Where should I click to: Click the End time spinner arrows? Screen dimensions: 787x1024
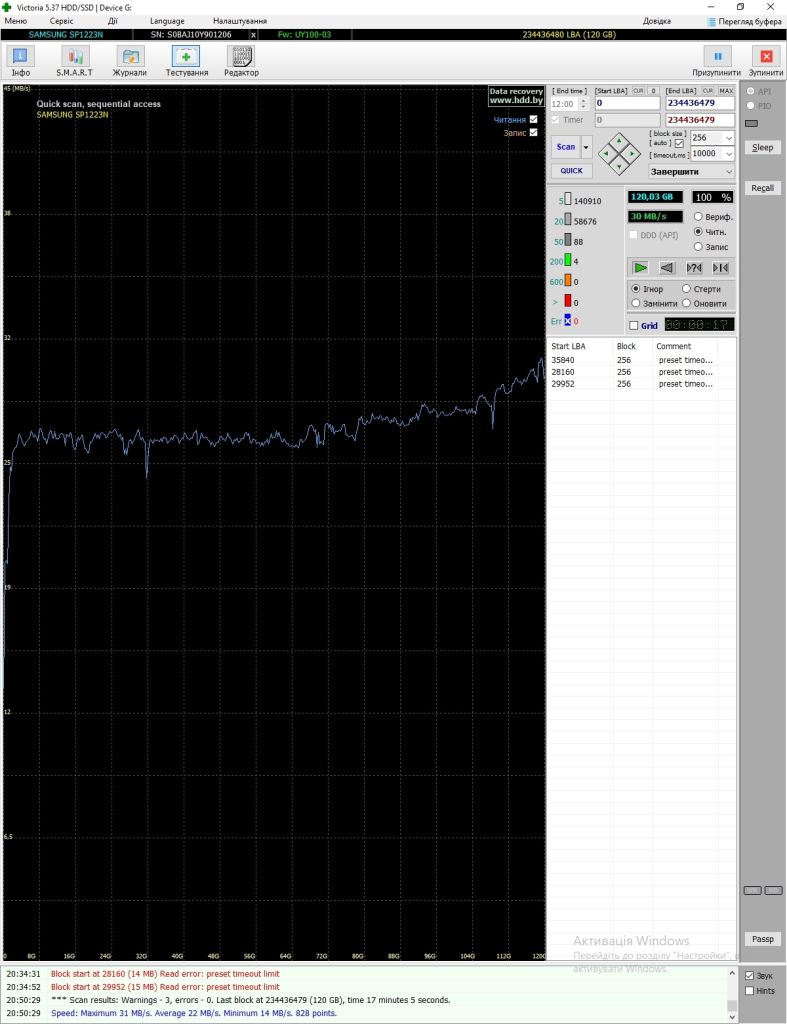[x=584, y=104]
